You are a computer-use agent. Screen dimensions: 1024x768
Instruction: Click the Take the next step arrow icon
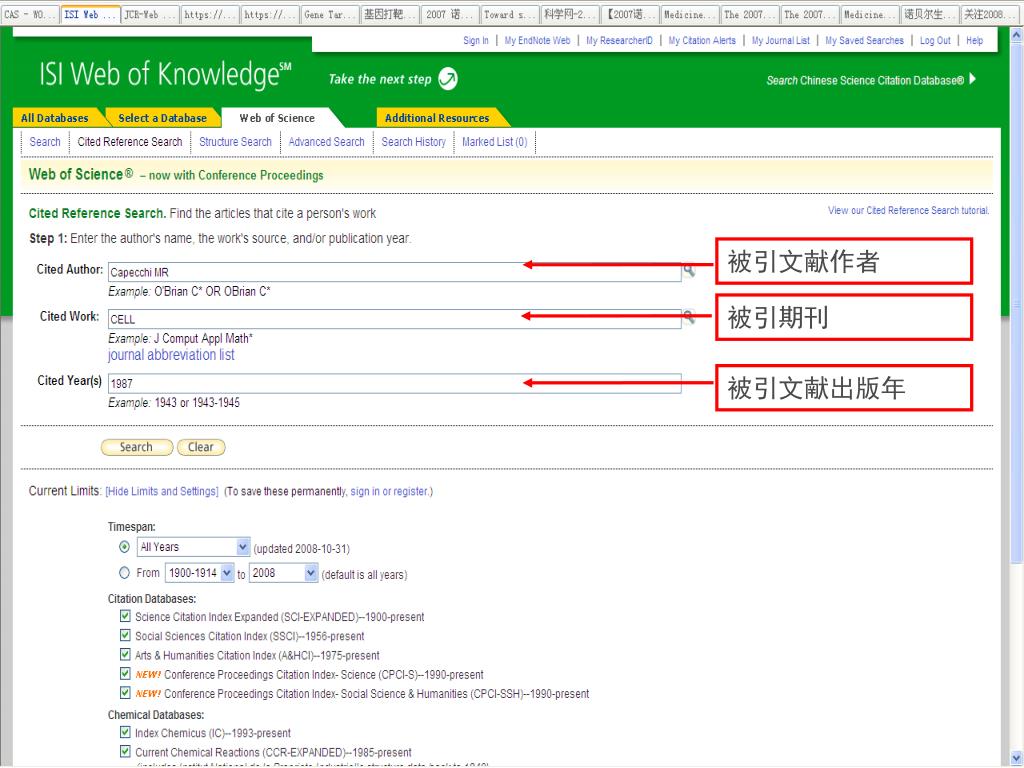pos(448,79)
